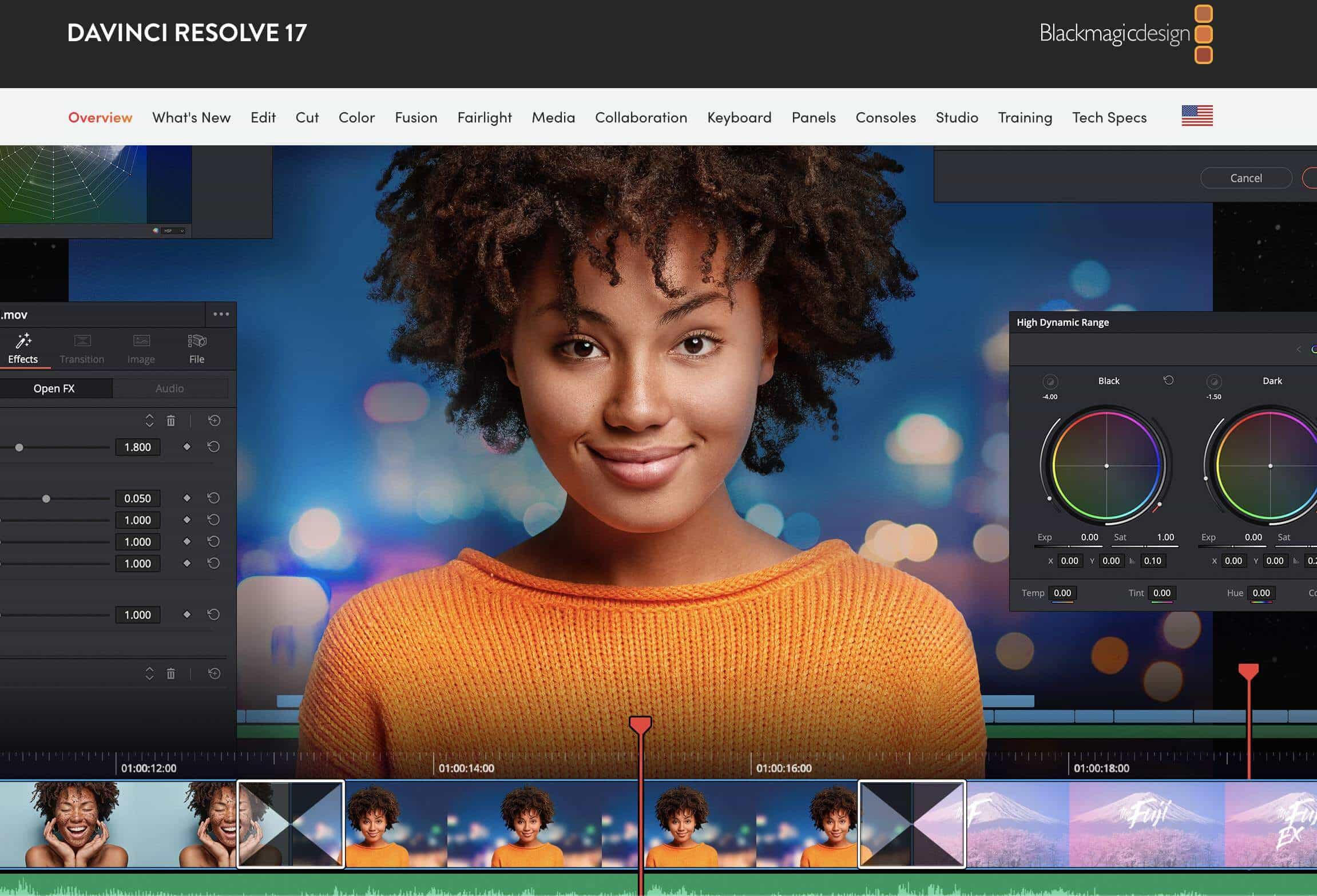This screenshot has height=896, width=1317.
Task: Open the Keyboard page link
Action: click(x=739, y=117)
